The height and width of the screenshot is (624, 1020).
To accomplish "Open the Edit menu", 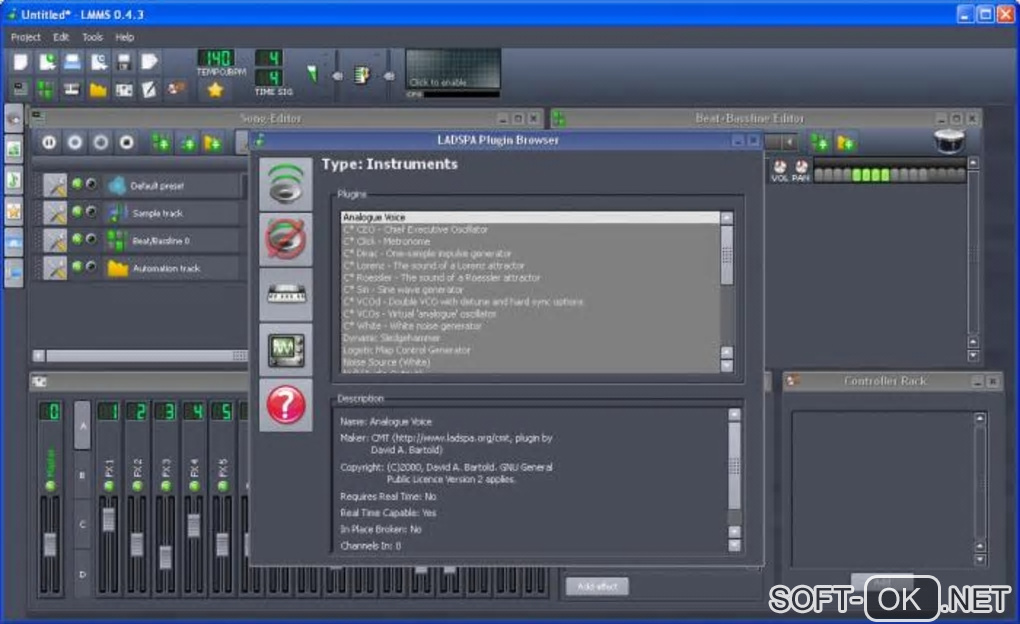I will (61, 37).
